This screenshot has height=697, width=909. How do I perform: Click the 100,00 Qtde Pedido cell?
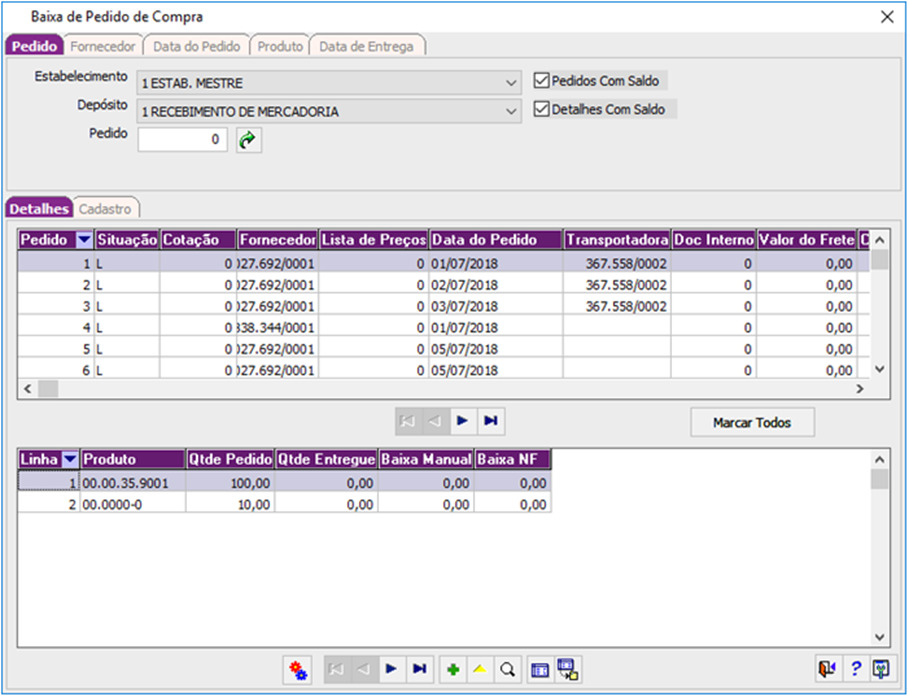(x=230, y=483)
